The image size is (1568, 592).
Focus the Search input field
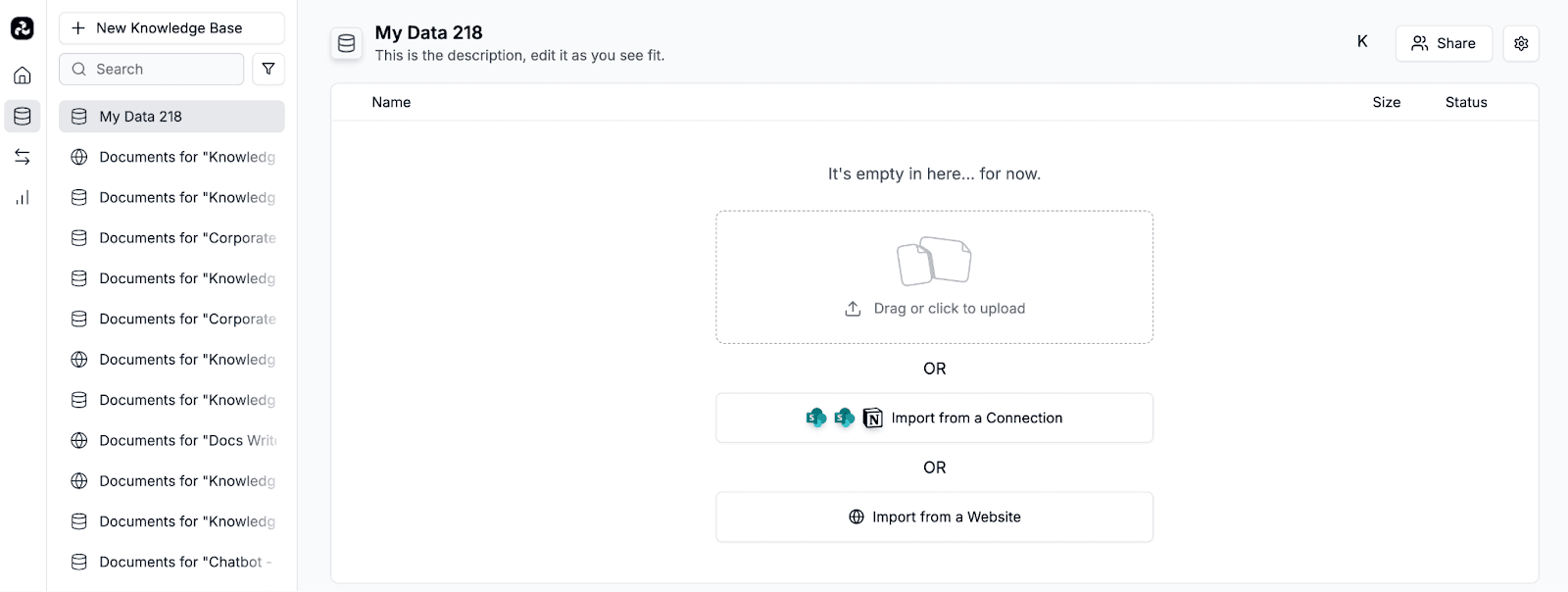point(151,70)
